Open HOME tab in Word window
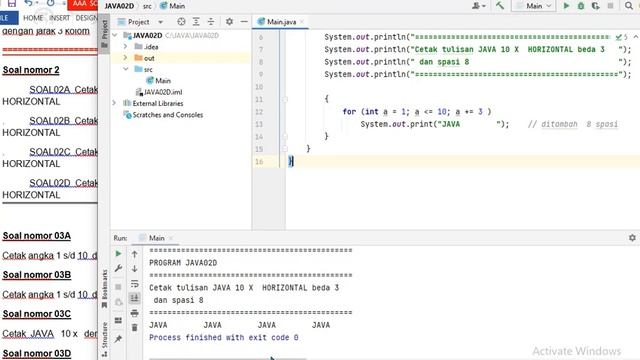 33,18
